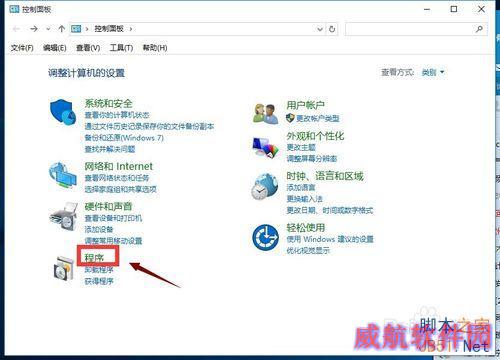
Task: Click 更改主题 link
Action: point(301,147)
